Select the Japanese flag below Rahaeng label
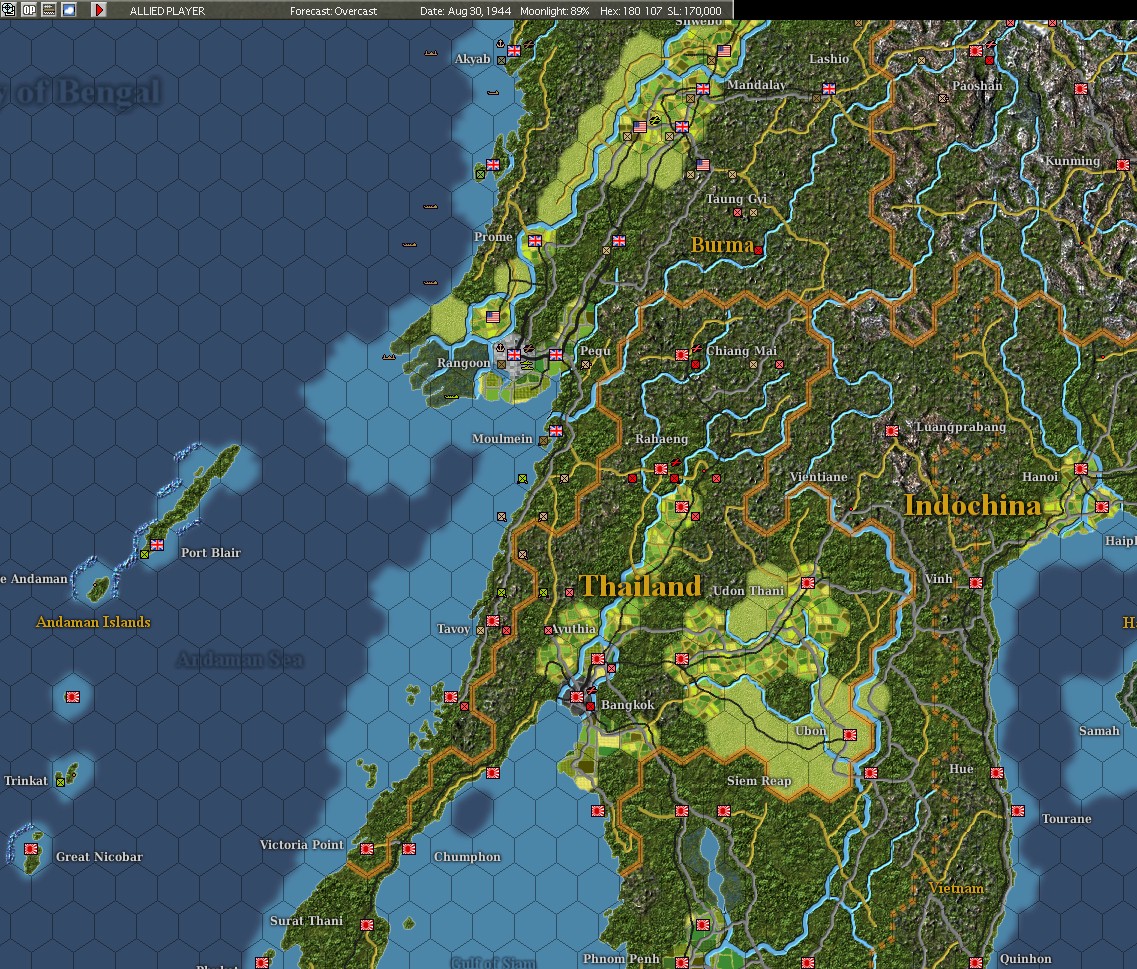 pyautogui.click(x=661, y=469)
